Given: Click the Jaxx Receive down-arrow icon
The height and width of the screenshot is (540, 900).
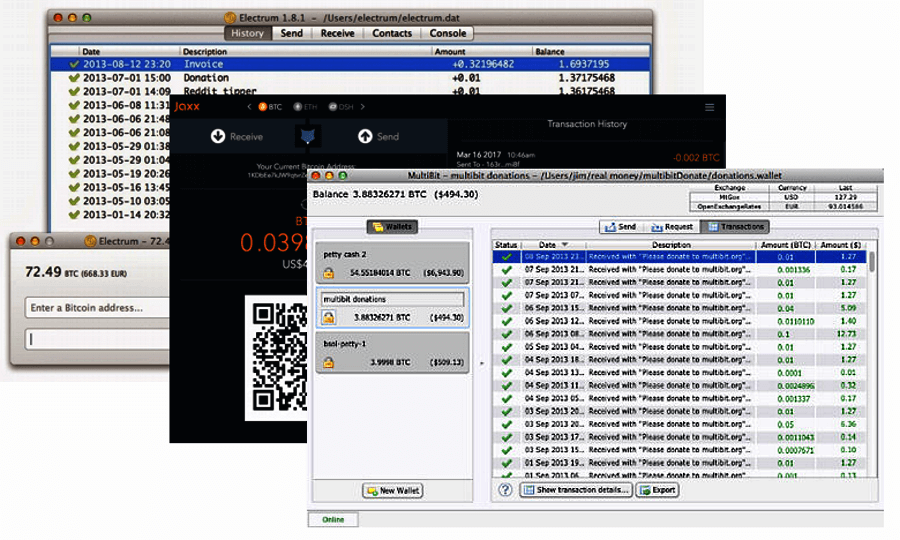Looking at the screenshot, I should [x=217, y=136].
